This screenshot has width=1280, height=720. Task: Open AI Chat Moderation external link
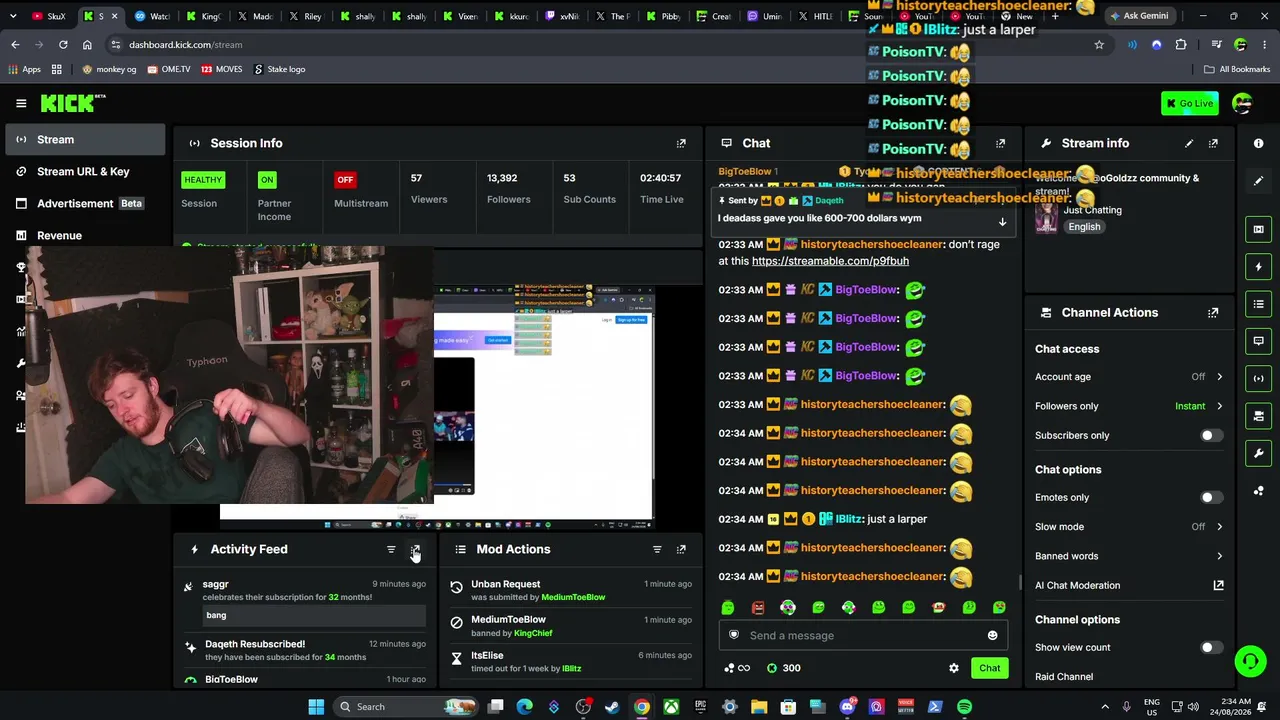[x=1218, y=585]
